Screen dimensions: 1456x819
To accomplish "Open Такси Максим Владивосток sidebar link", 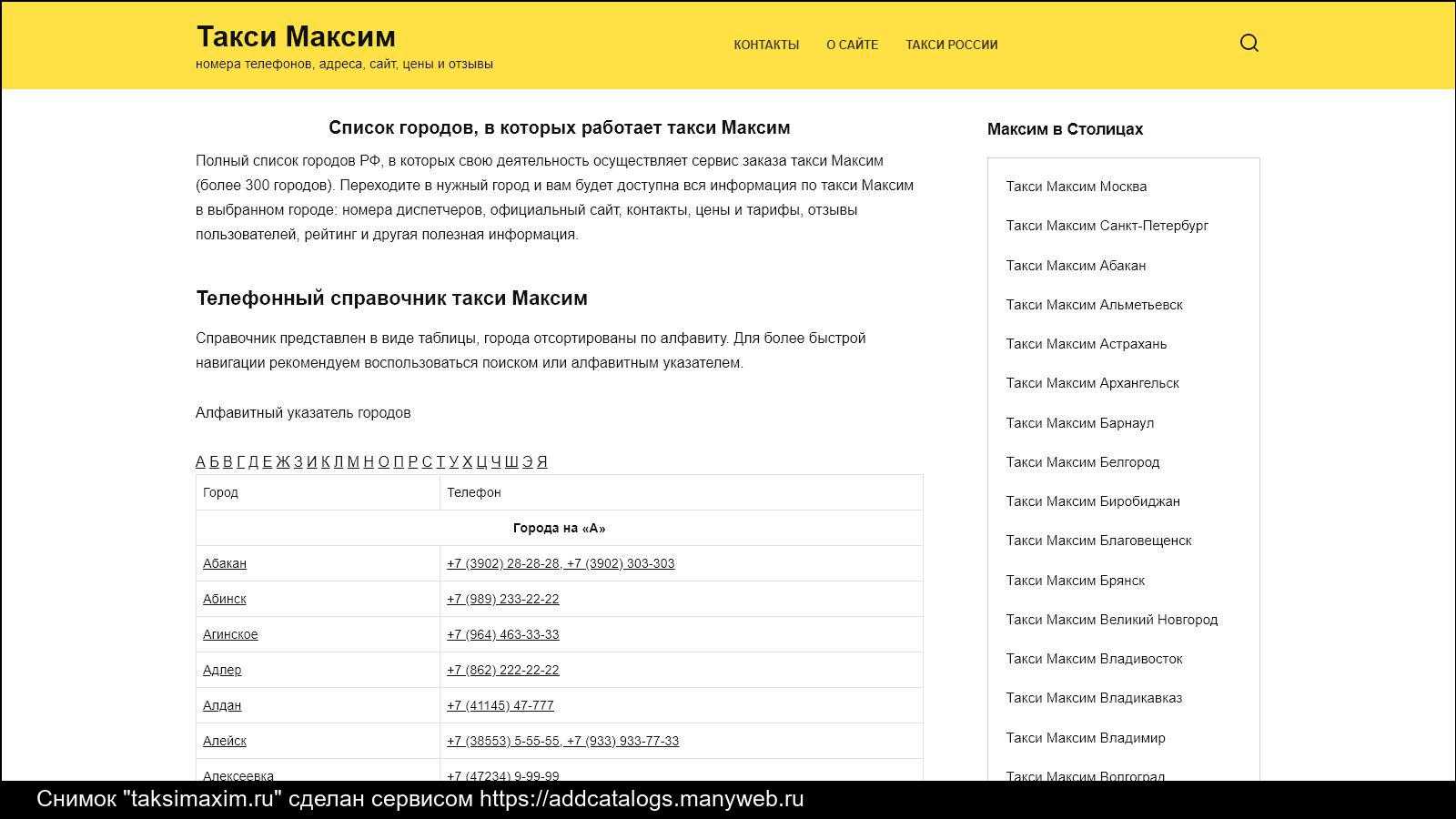I will (x=1095, y=659).
